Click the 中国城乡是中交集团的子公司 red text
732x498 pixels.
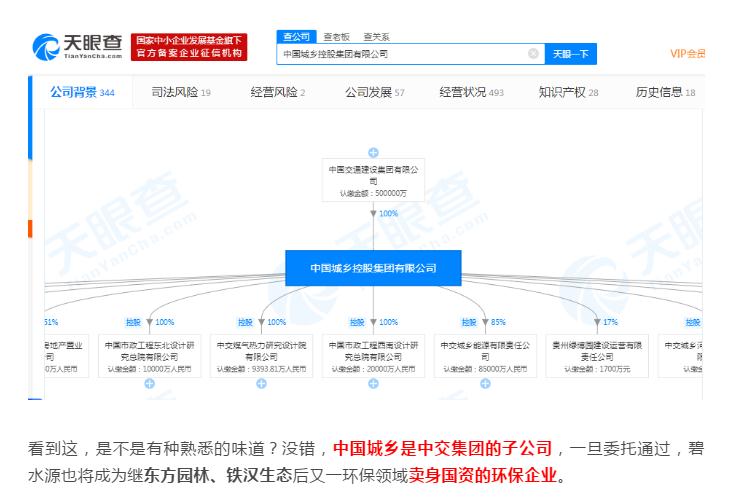point(443,449)
